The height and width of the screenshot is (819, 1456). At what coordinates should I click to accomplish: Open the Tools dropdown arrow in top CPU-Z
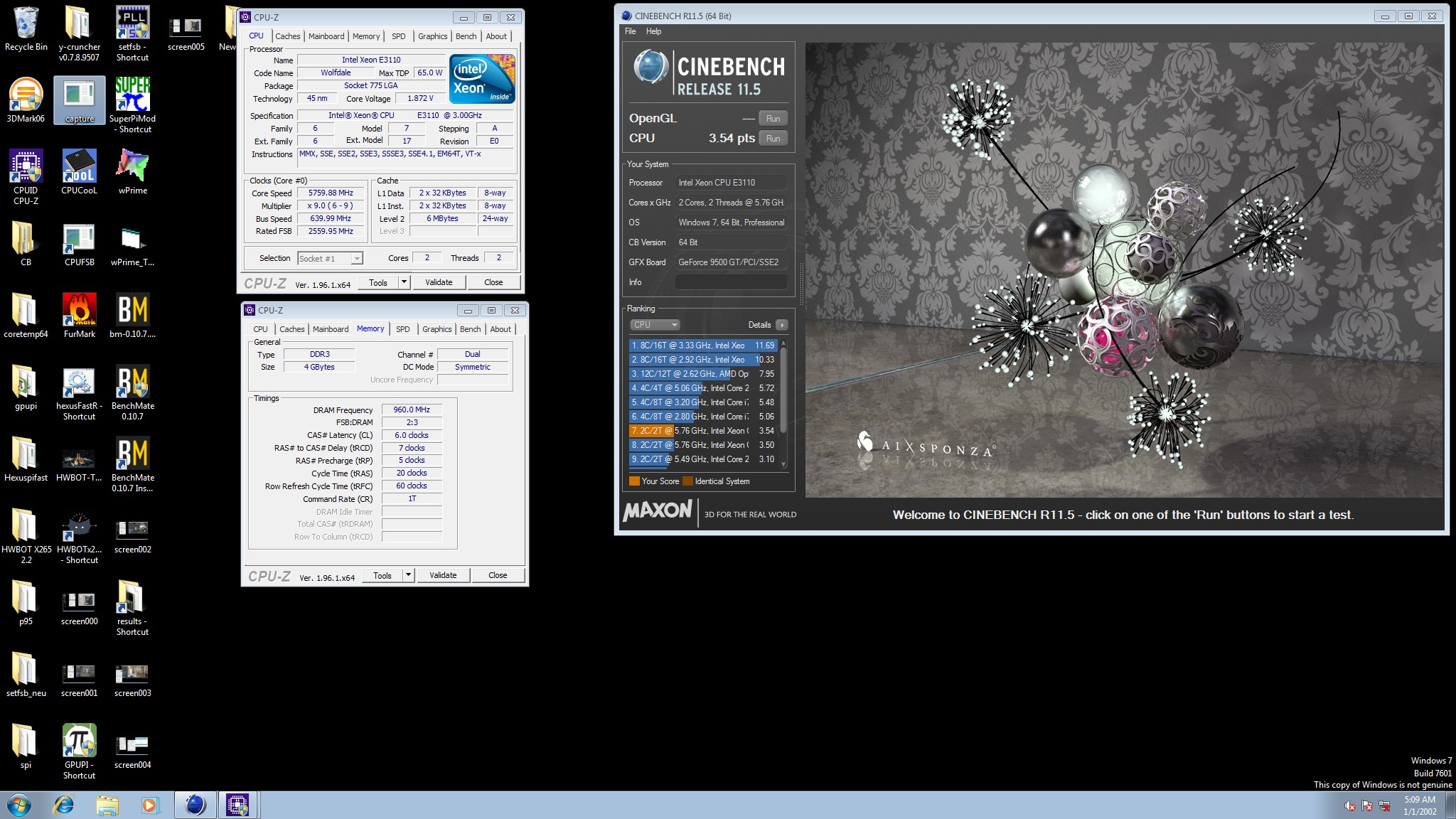point(404,282)
